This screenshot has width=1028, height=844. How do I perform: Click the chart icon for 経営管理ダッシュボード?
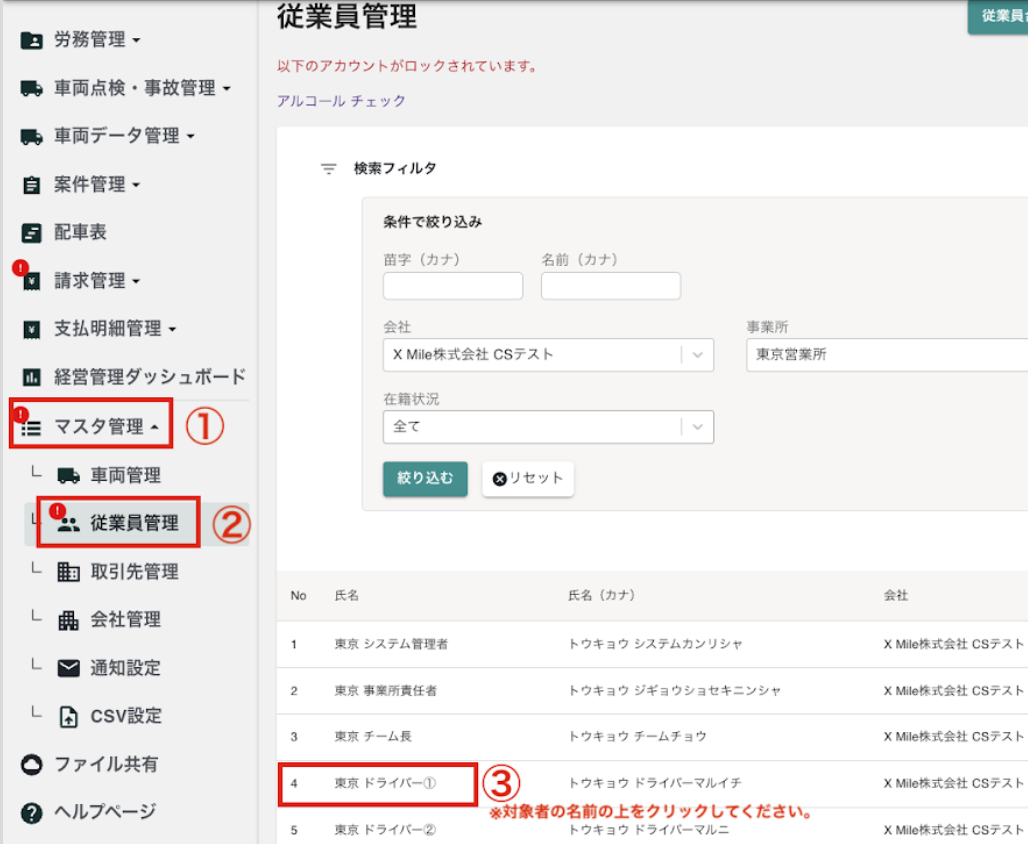click(32, 377)
